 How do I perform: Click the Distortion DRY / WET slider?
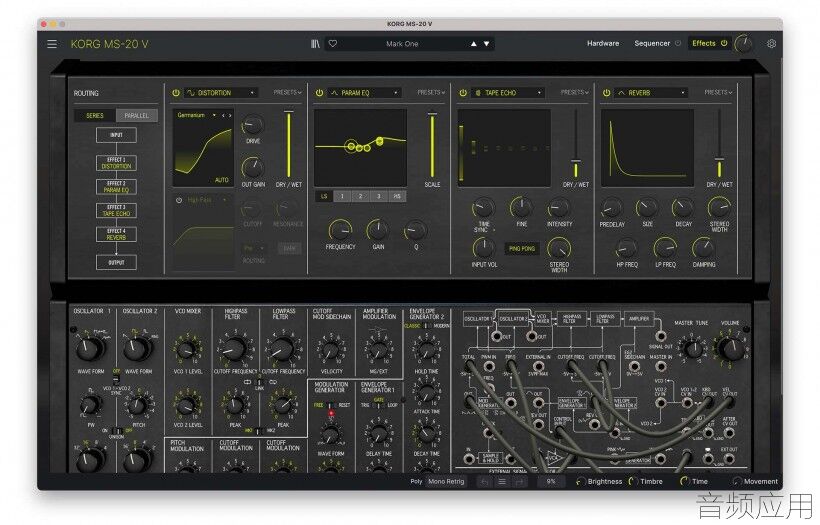[x=288, y=144]
